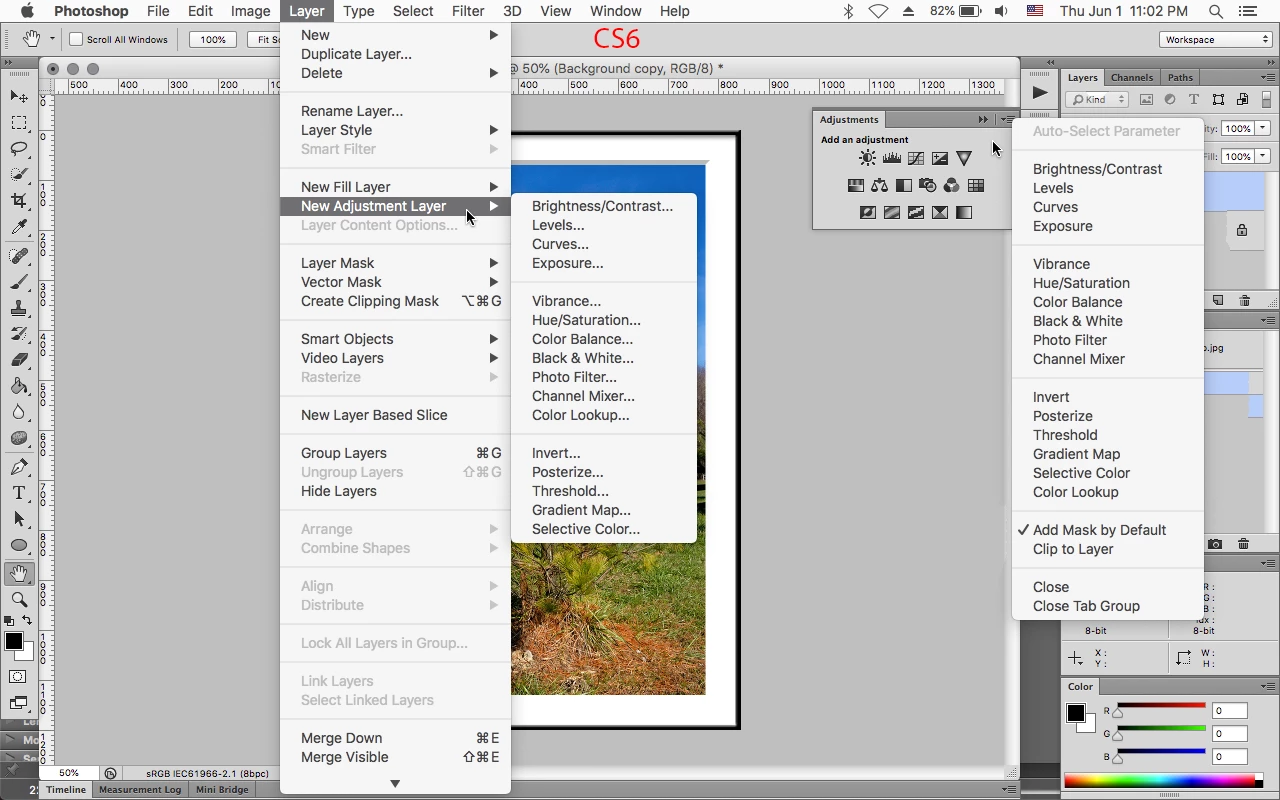1280x800 pixels.
Task: Click the R value field showing 0
Action: tap(1229, 711)
